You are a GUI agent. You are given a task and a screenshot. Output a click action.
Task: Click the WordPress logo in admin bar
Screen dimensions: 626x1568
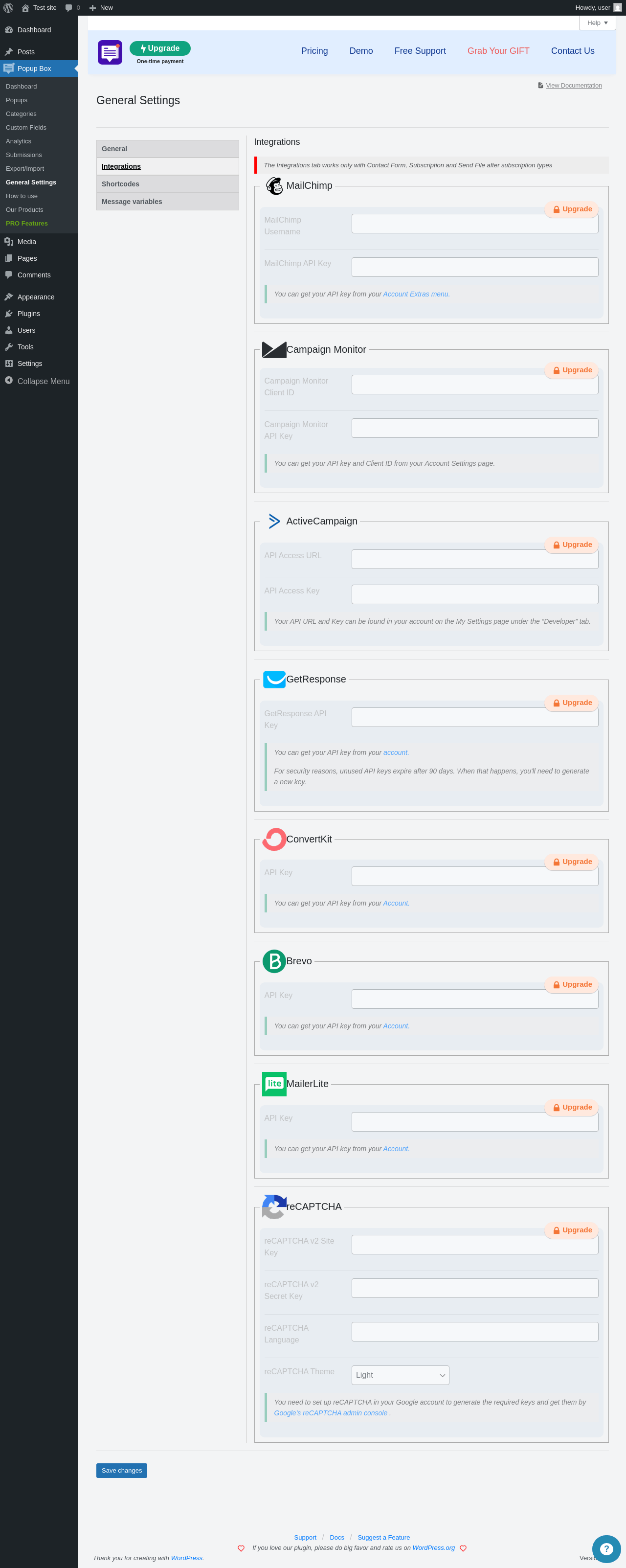point(8,8)
